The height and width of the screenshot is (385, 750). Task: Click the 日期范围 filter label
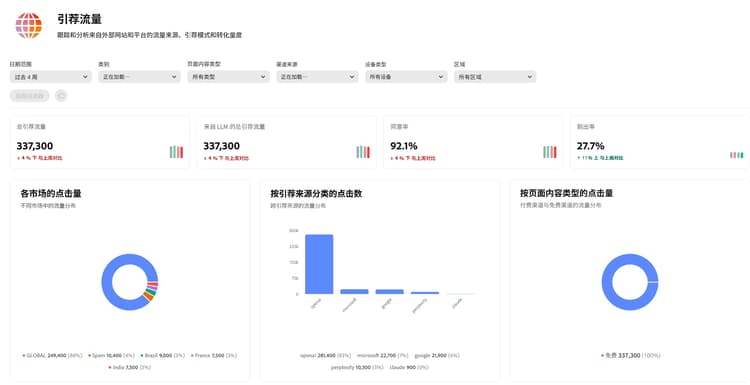[x=21, y=64]
